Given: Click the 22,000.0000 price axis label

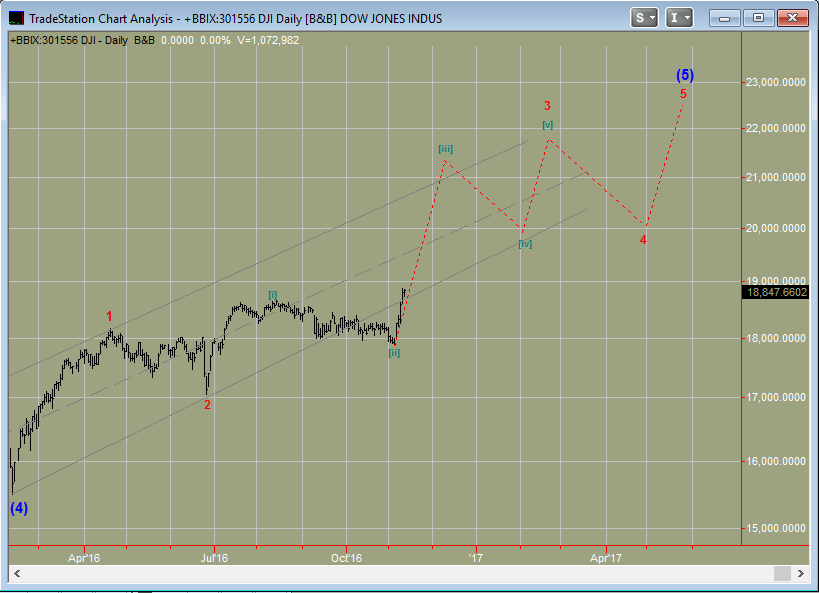Looking at the screenshot, I should [776, 129].
